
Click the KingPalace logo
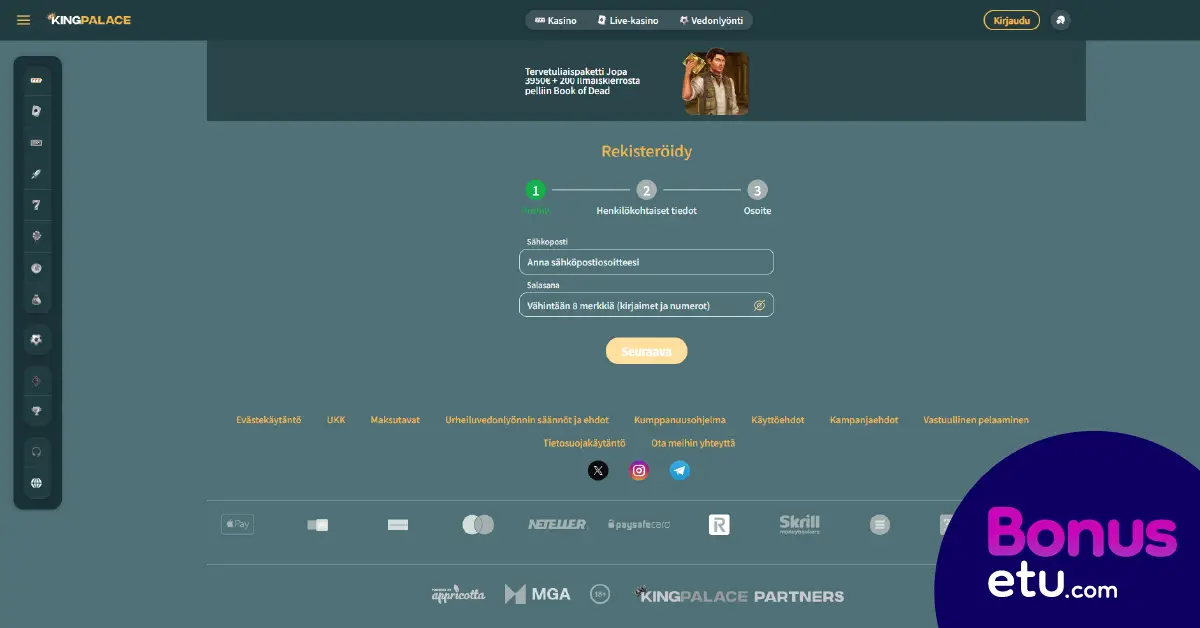tap(89, 20)
